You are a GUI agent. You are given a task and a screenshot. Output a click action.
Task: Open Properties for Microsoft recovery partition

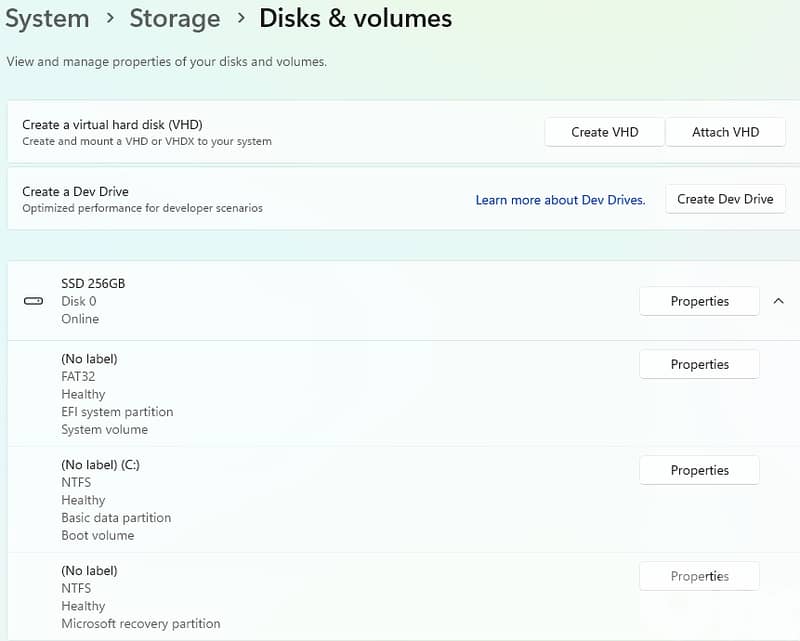pos(699,576)
